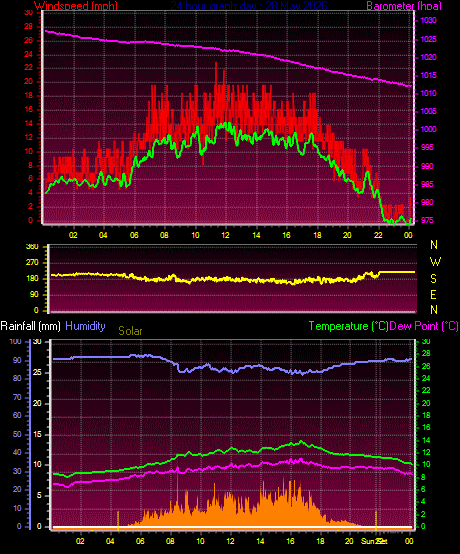Viewport: 460px width, 554px height.
Task: Click the 1015 value on the barometer axis
Action: pos(428,75)
